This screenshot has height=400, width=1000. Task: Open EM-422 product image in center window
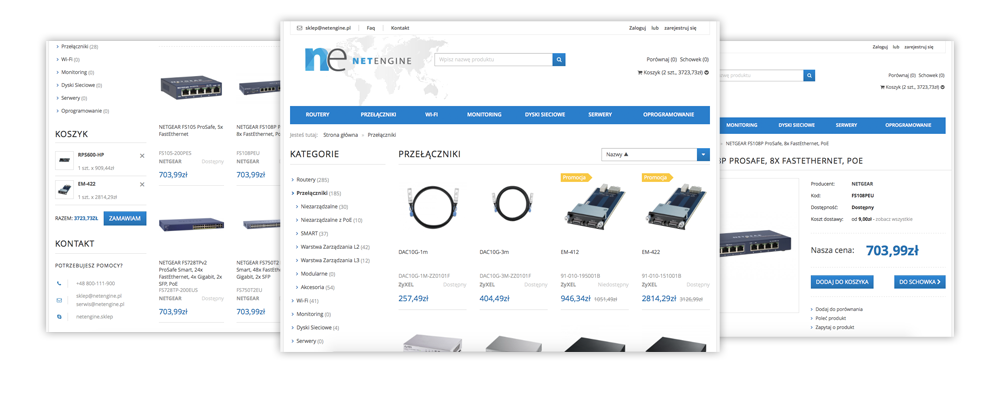click(x=675, y=207)
